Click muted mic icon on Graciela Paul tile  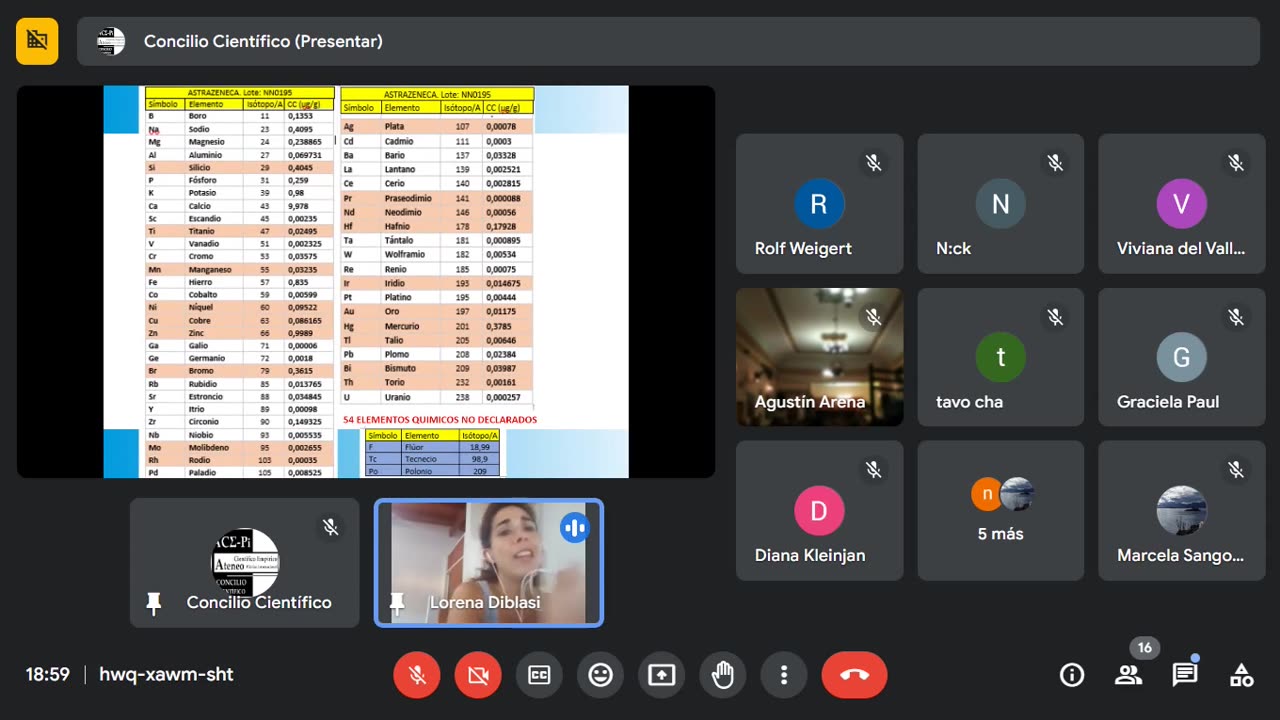pos(1236,316)
